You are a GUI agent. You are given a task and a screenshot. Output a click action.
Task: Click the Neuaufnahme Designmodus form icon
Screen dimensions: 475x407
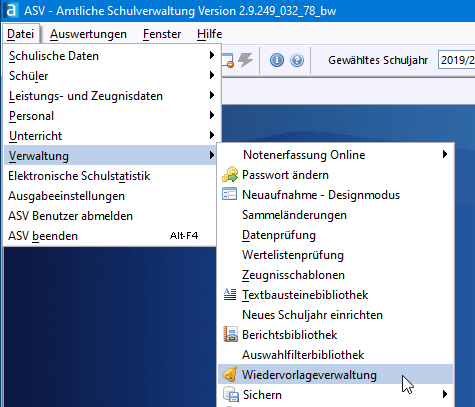pyautogui.click(x=230, y=194)
